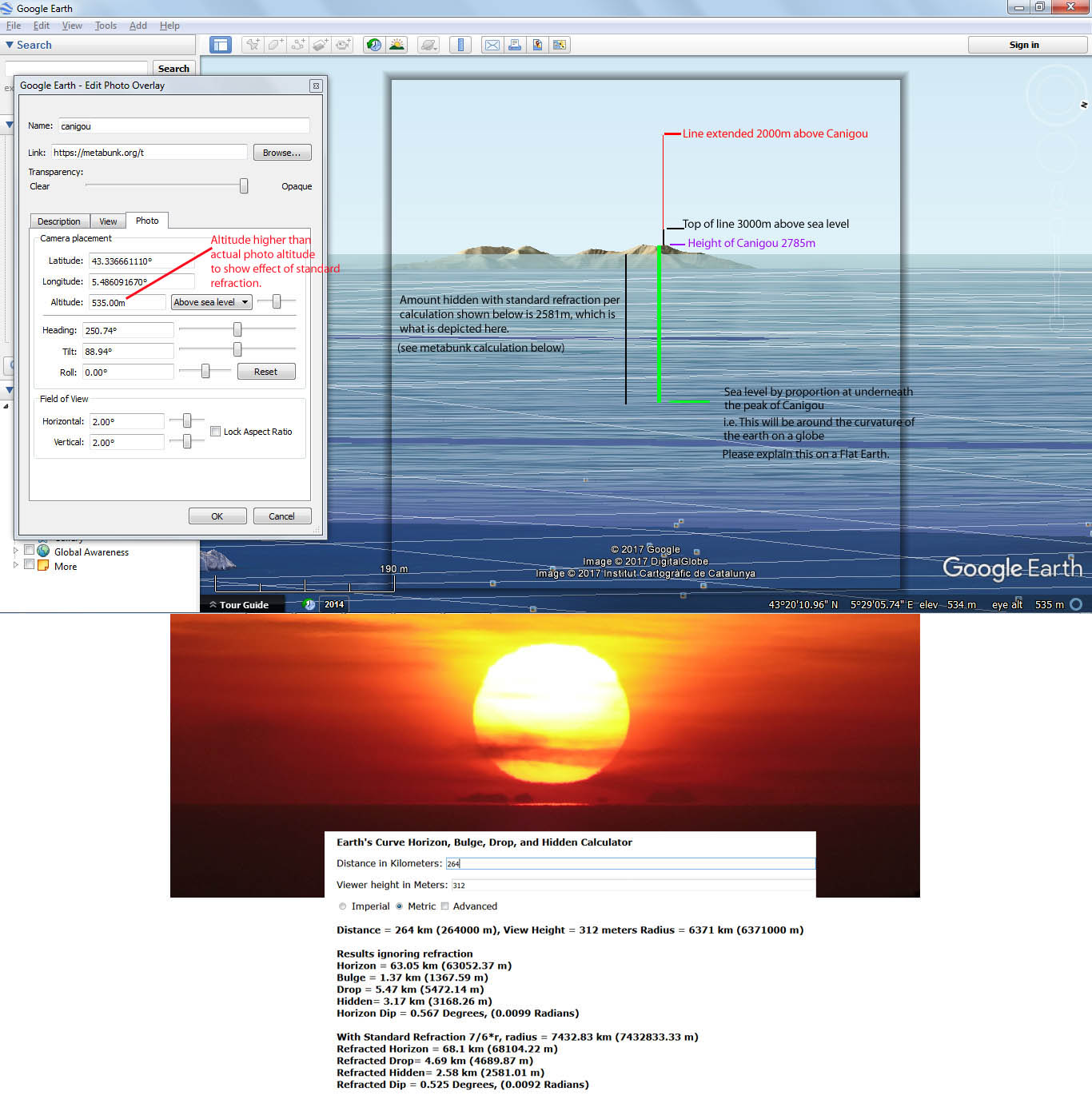This screenshot has height=1119, width=1092.
Task: Confirm dialog with OK button
Action: (x=217, y=516)
